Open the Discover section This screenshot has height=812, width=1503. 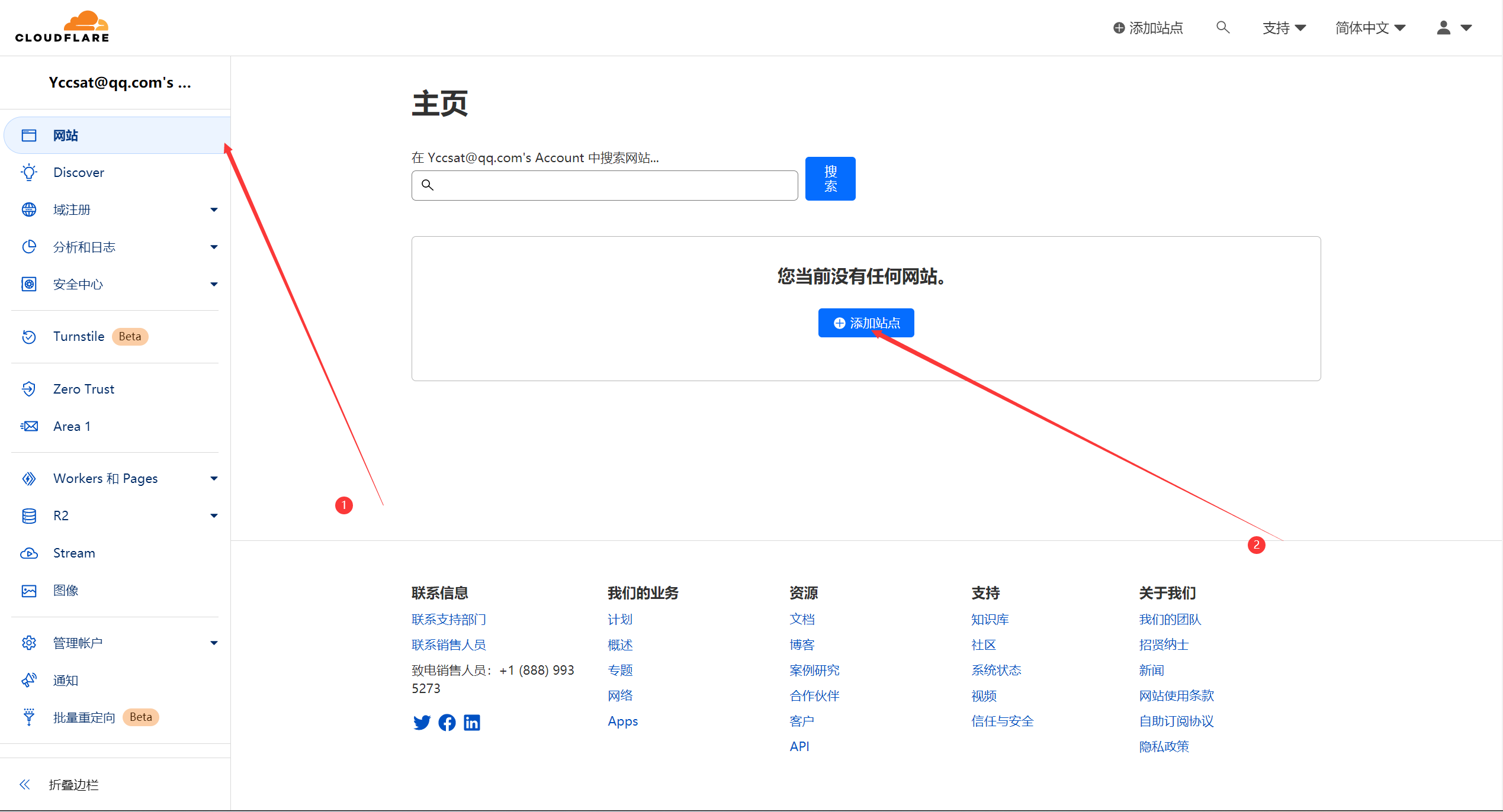78,172
